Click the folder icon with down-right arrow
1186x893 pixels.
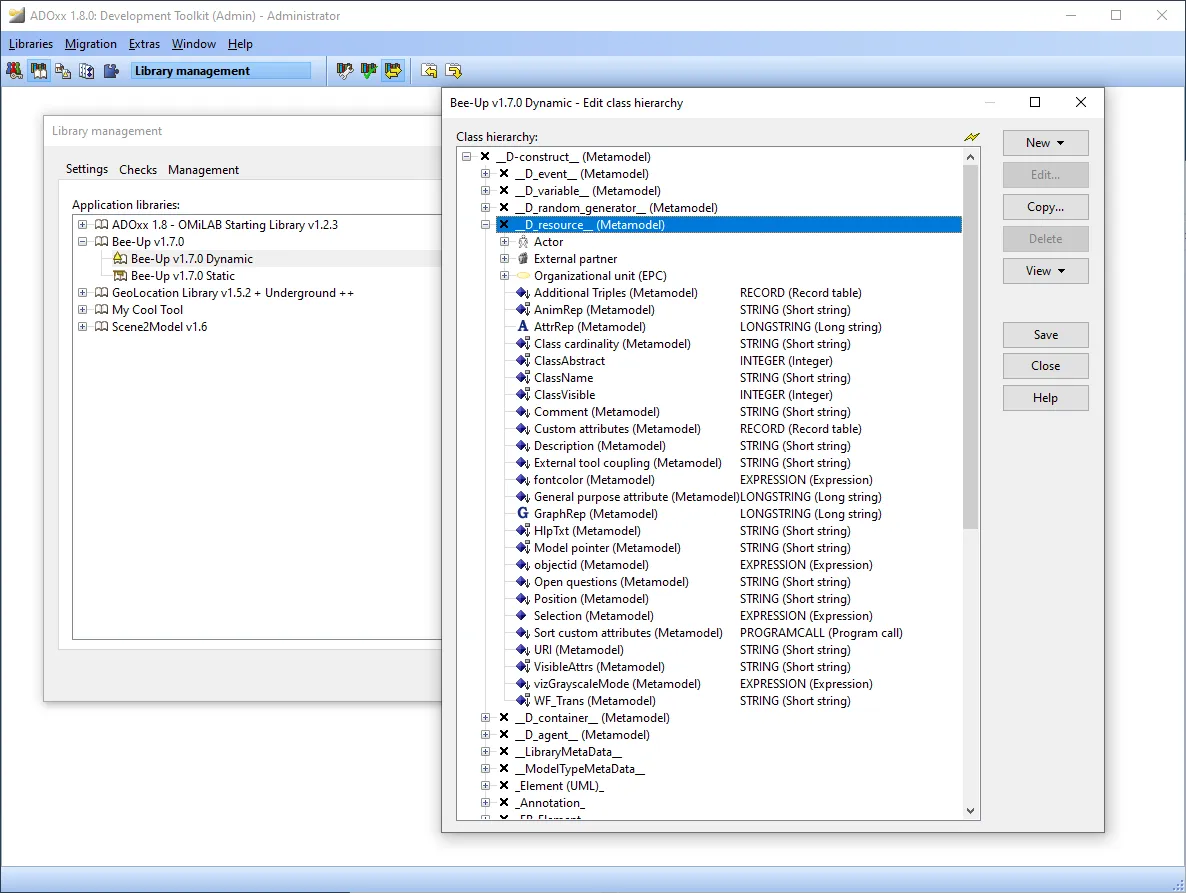(x=454, y=71)
